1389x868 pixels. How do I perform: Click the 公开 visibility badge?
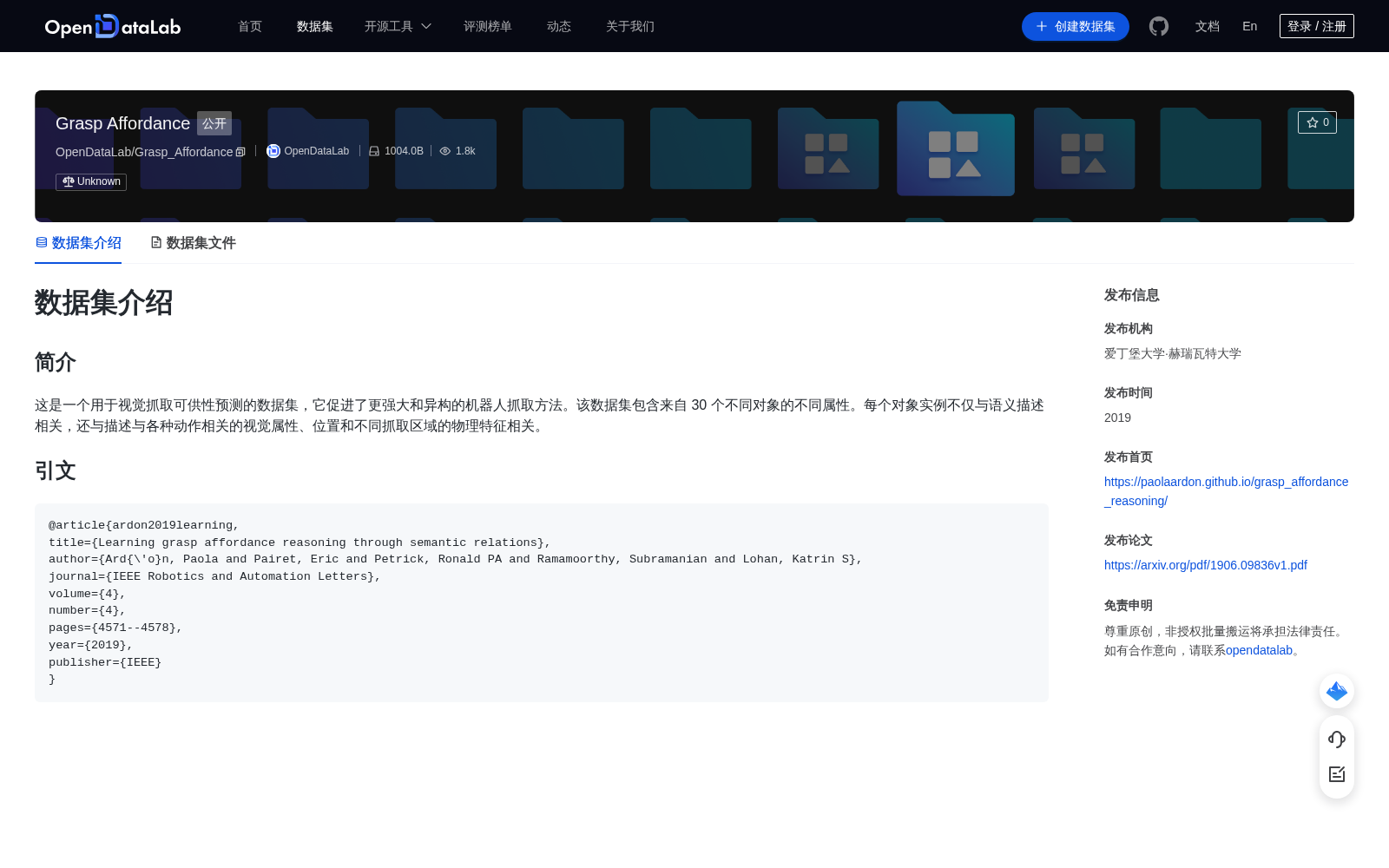pyautogui.click(x=214, y=123)
